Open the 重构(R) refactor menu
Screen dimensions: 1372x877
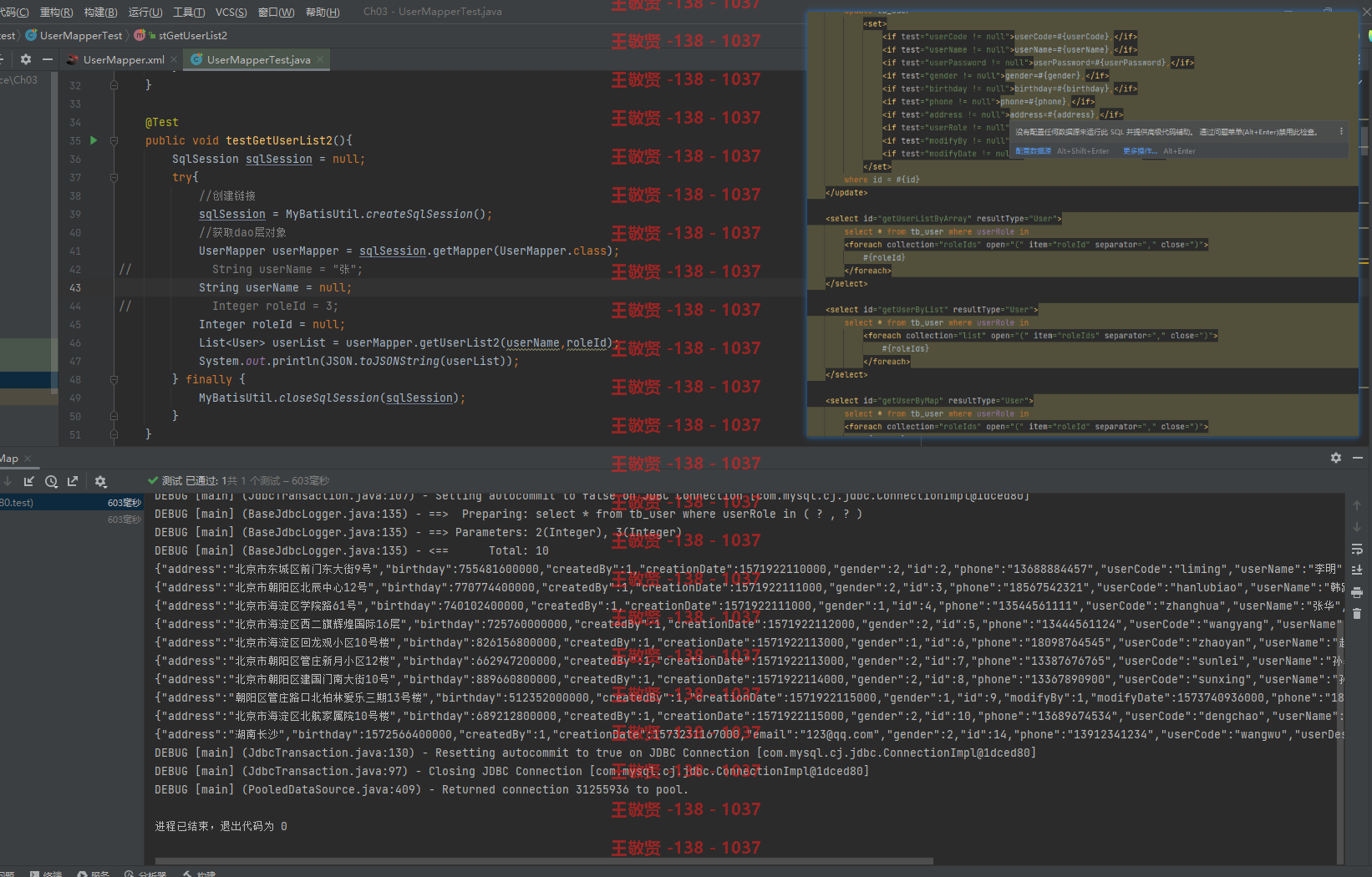point(56,12)
